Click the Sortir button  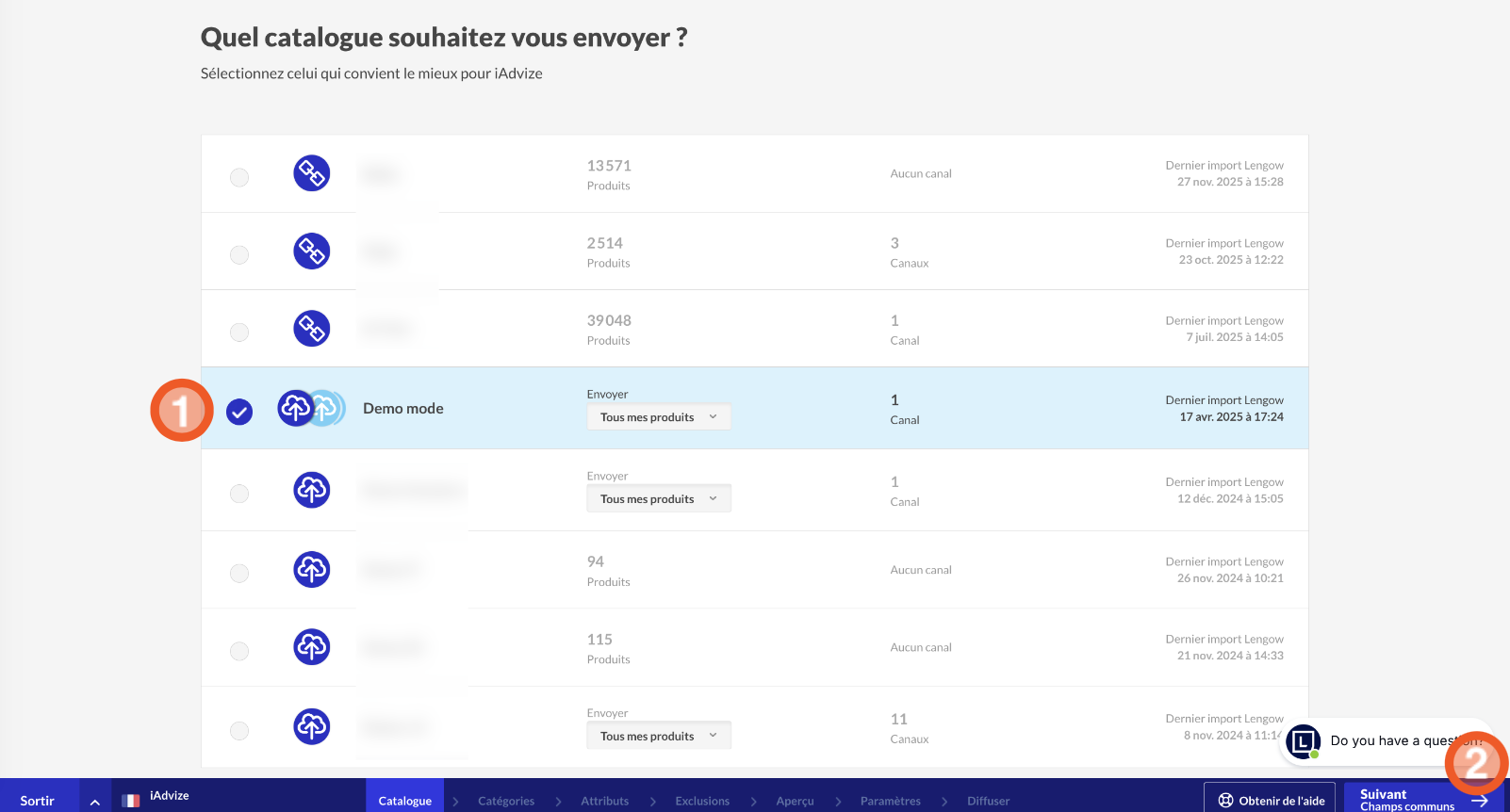coord(38,801)
